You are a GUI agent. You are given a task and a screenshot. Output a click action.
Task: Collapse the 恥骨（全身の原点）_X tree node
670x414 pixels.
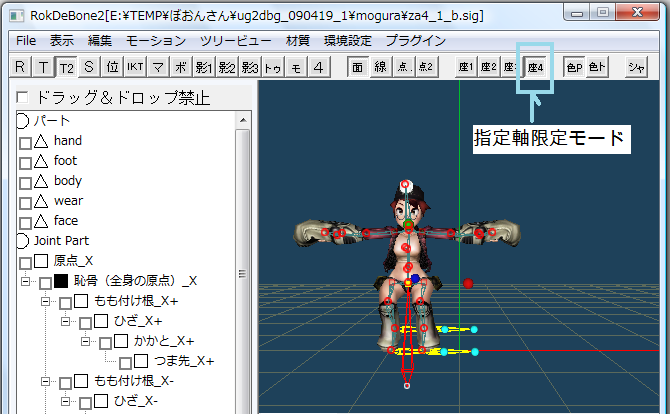coord(26,282)
